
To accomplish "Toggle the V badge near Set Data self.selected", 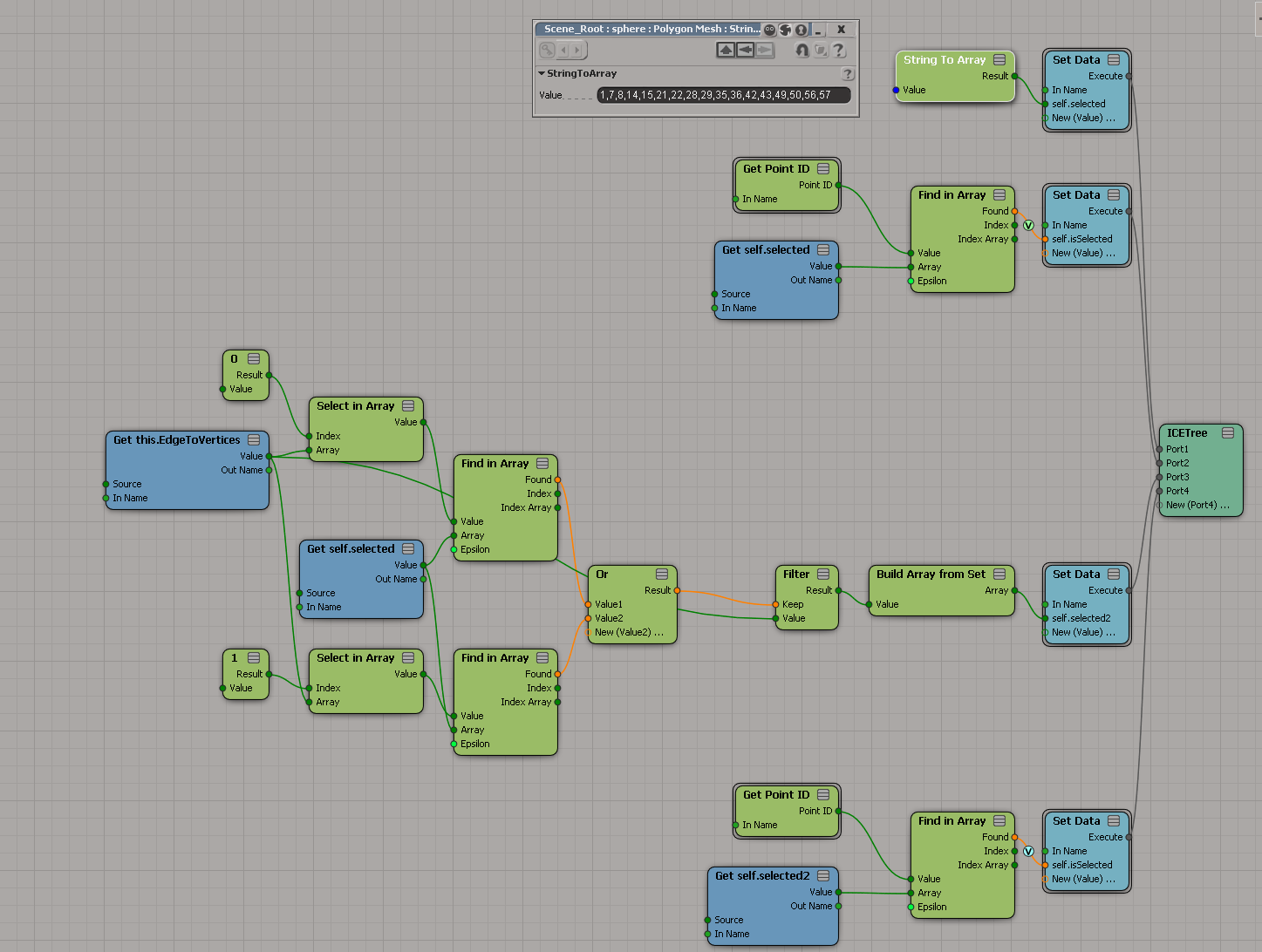I will [1028, 226].
